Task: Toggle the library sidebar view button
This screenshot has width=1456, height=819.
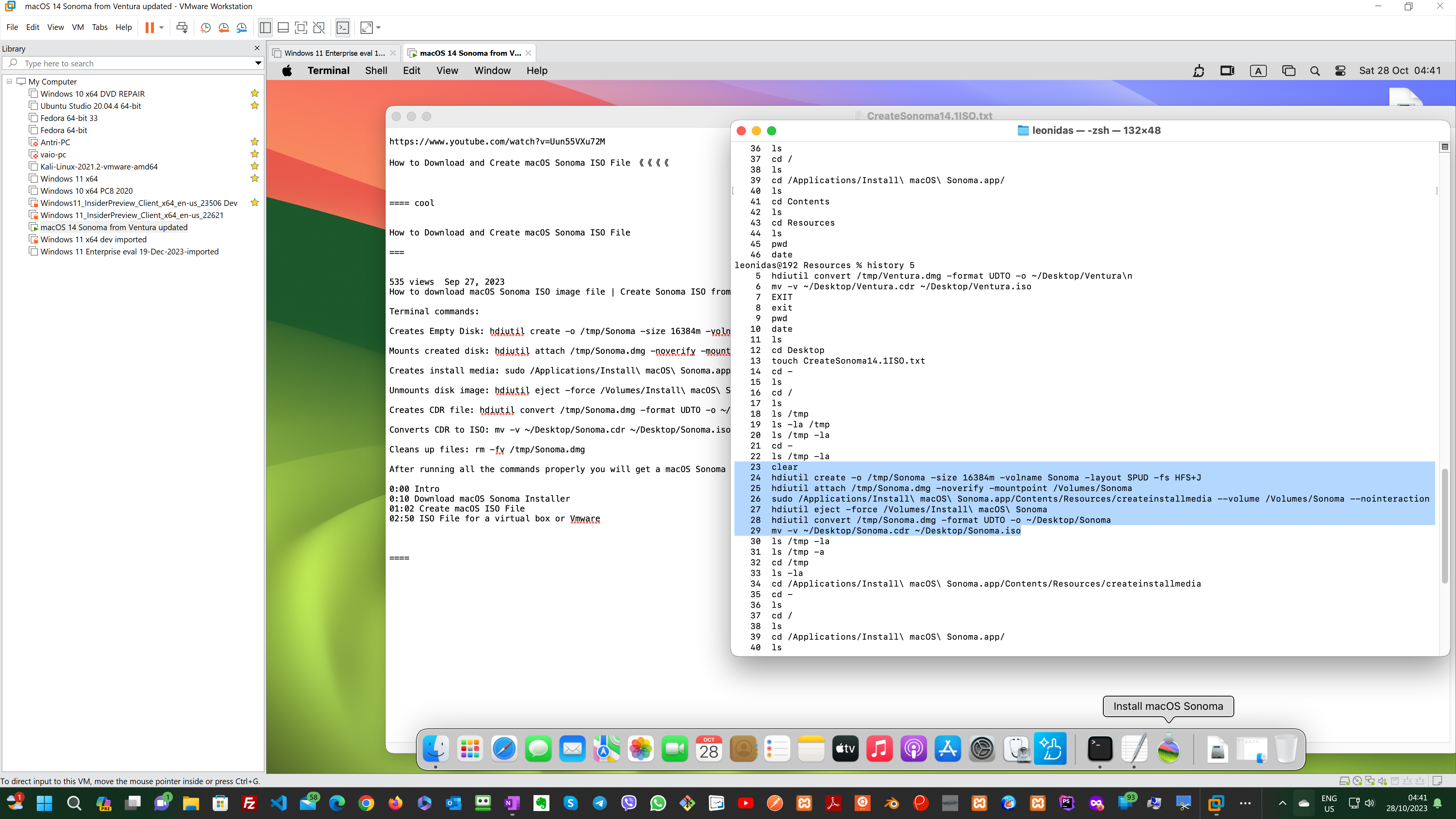Action: pyautogui.click(x=265, y=27)
